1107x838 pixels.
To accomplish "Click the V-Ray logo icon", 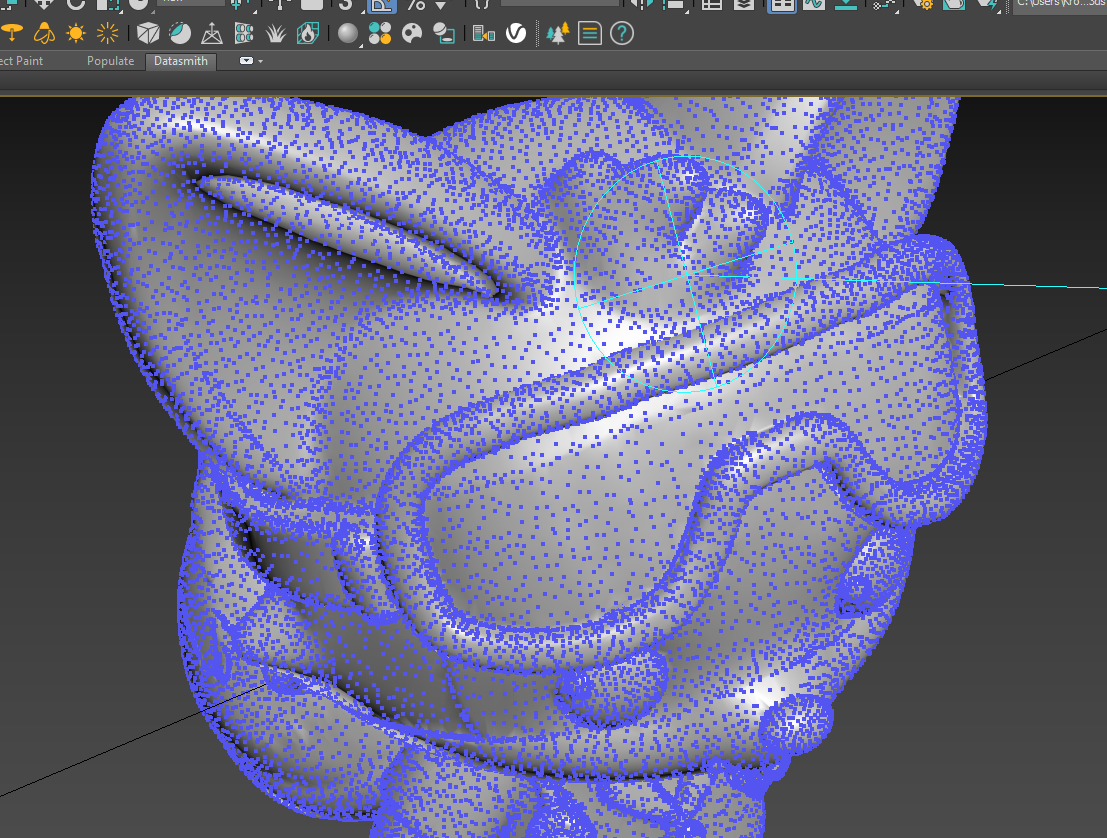I will point(516,33).
